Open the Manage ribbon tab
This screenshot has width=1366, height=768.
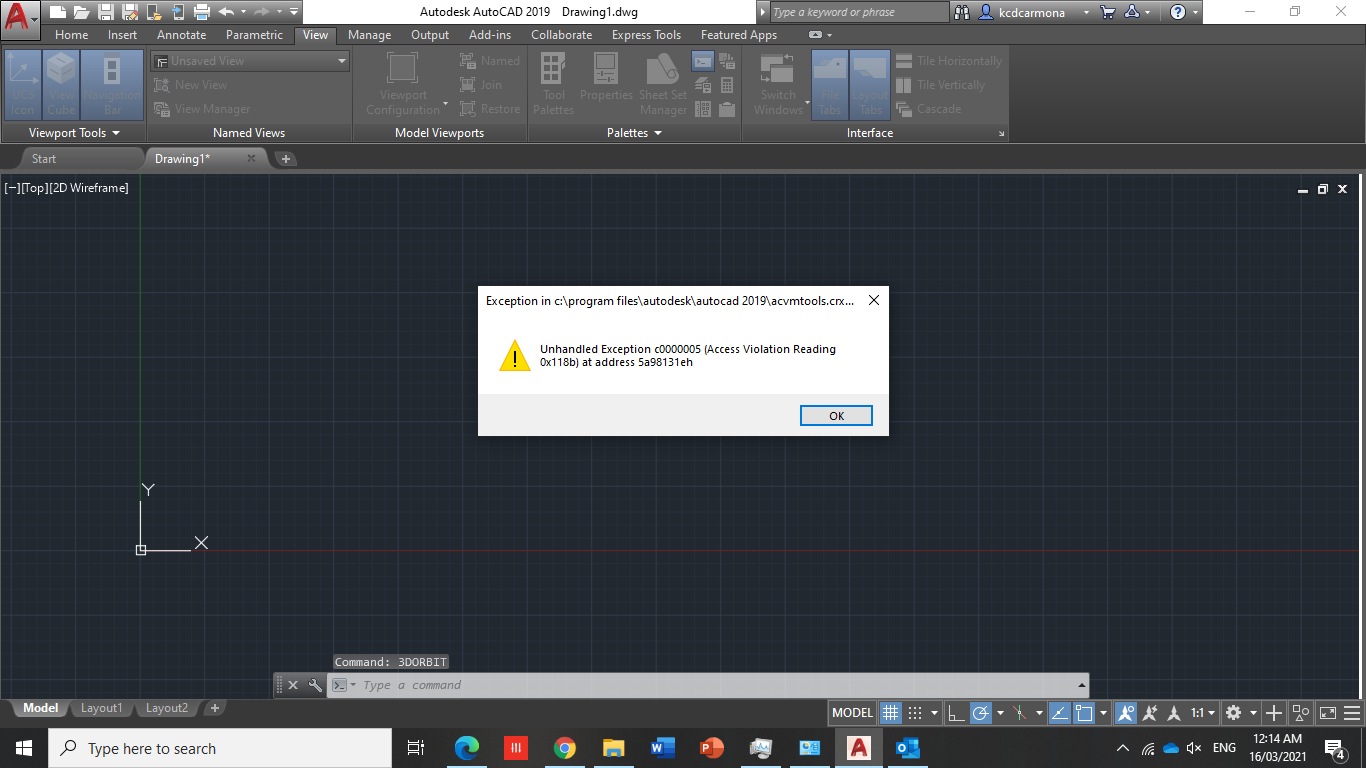(370, 35)
